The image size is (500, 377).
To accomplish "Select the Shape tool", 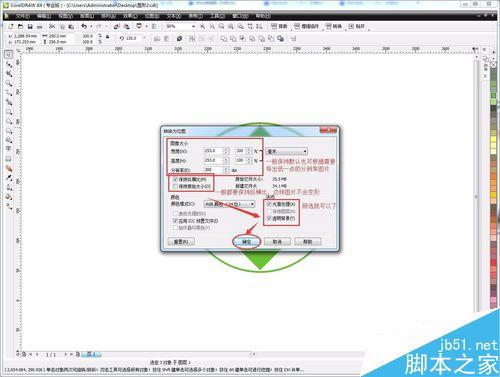I will [x=9, y=64].
